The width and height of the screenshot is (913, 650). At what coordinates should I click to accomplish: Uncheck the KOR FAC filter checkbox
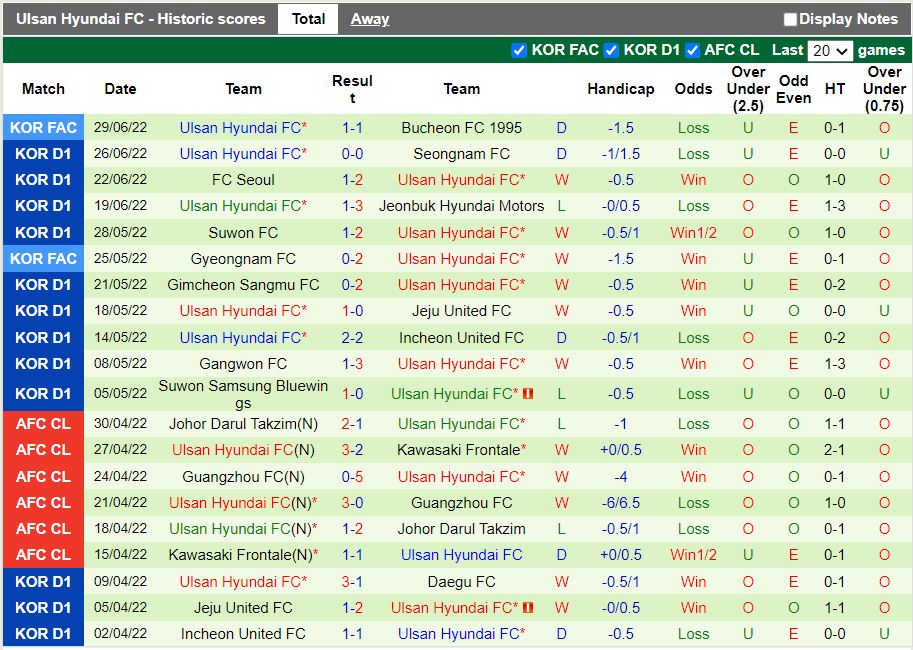coord(519,50)
